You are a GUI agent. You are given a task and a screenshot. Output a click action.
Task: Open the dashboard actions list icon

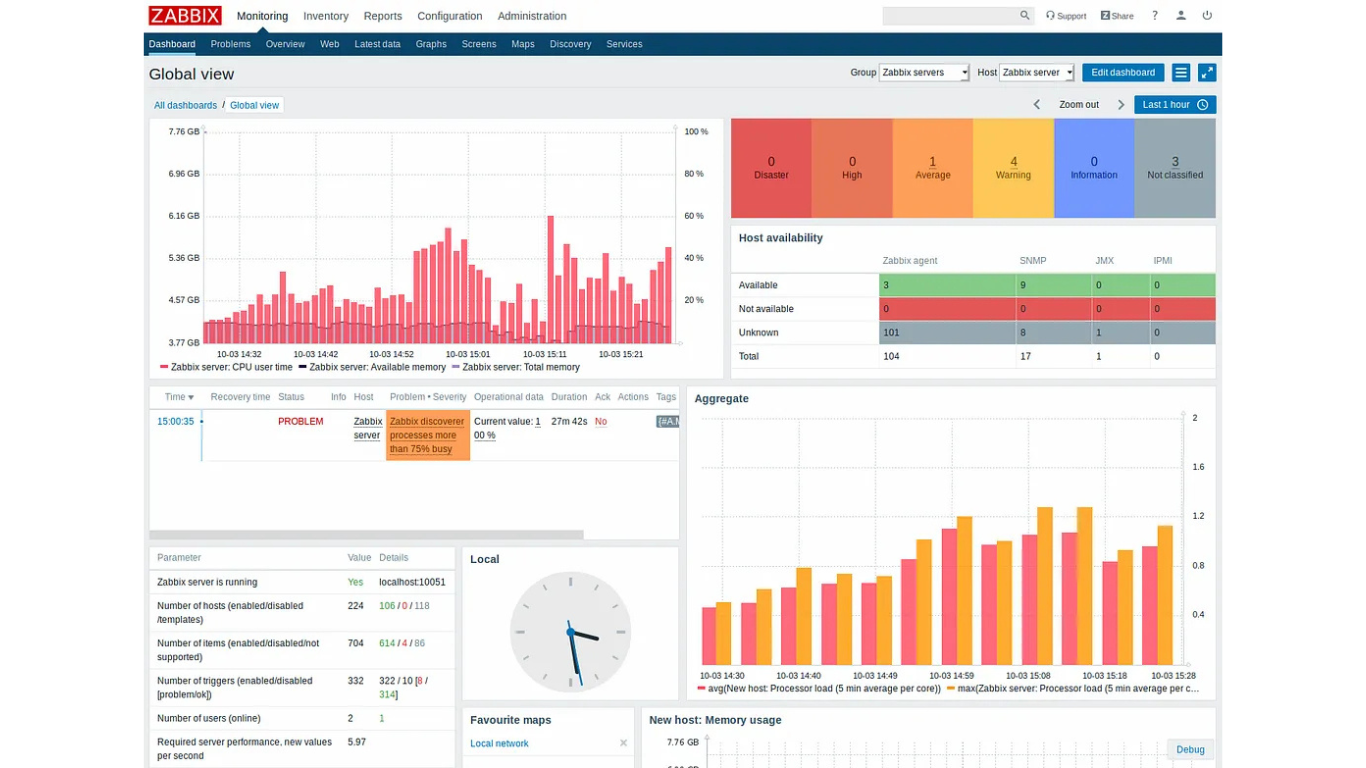(1181, 73)
